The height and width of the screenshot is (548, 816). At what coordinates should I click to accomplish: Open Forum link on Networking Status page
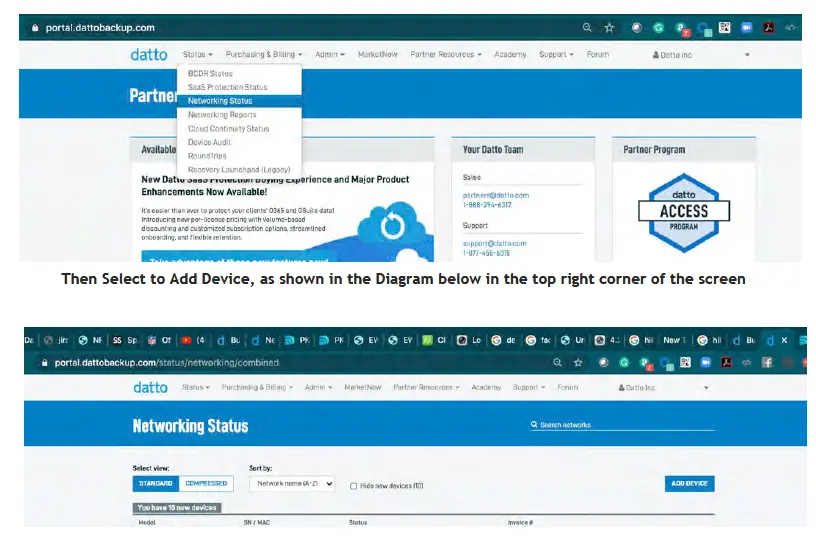pyautogui.click(x=568, y=388)
